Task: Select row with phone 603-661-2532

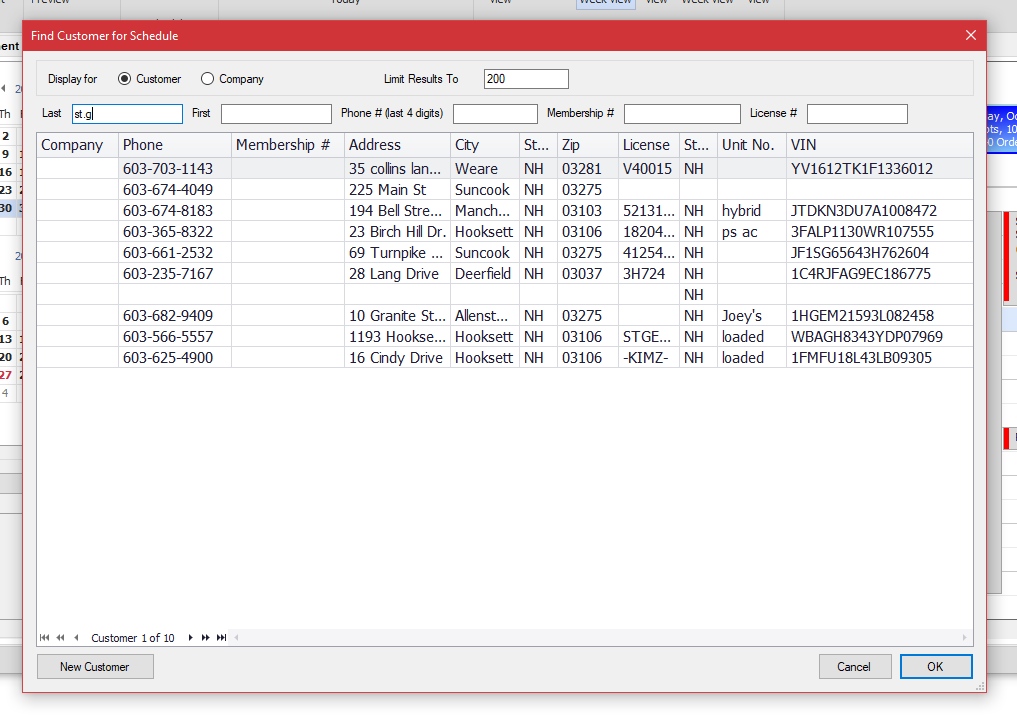Action: [x=505, y=252]
